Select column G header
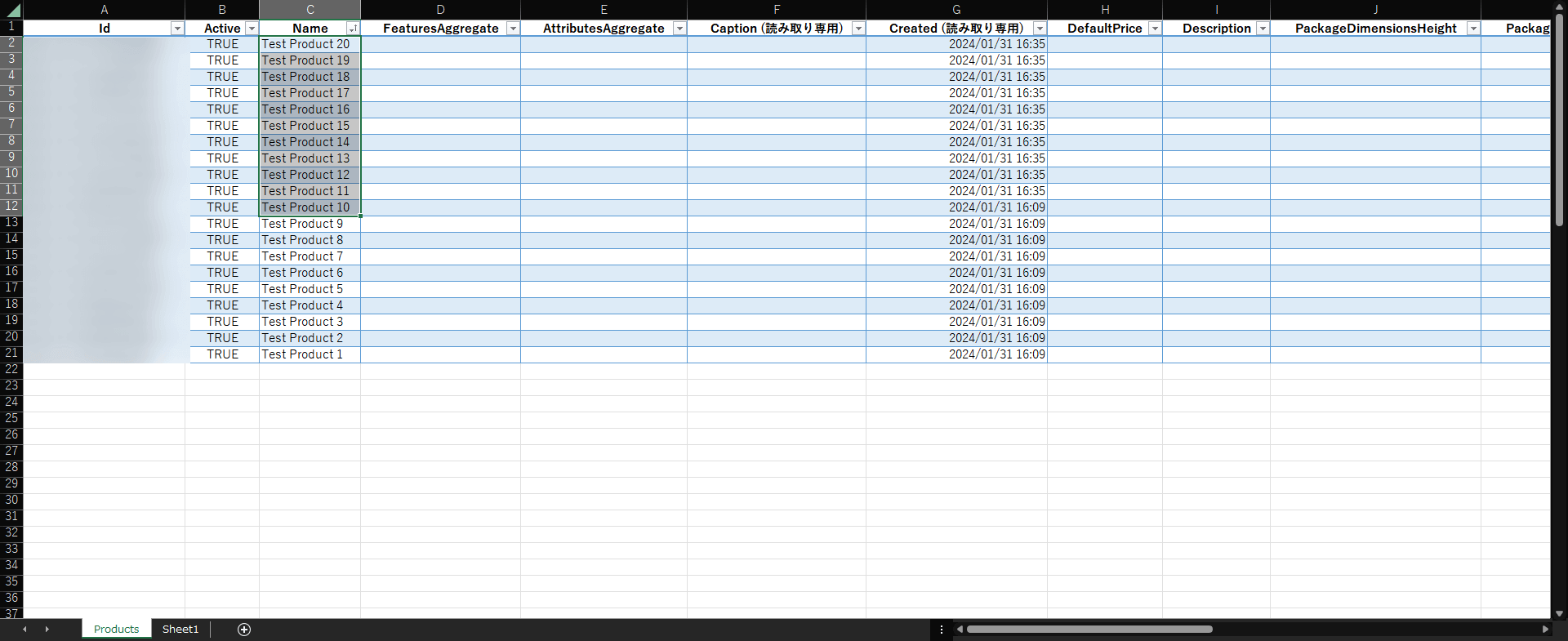The width and height of the screenshot is (1568, 641). (956, 10)
